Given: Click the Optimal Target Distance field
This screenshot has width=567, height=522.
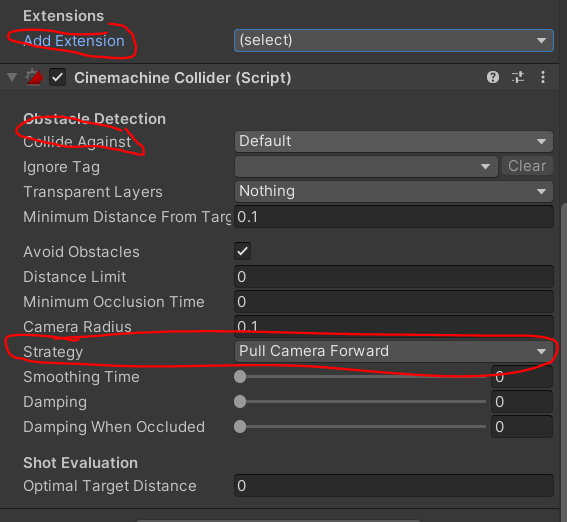Looking at the screenshot, I should 394,485.
